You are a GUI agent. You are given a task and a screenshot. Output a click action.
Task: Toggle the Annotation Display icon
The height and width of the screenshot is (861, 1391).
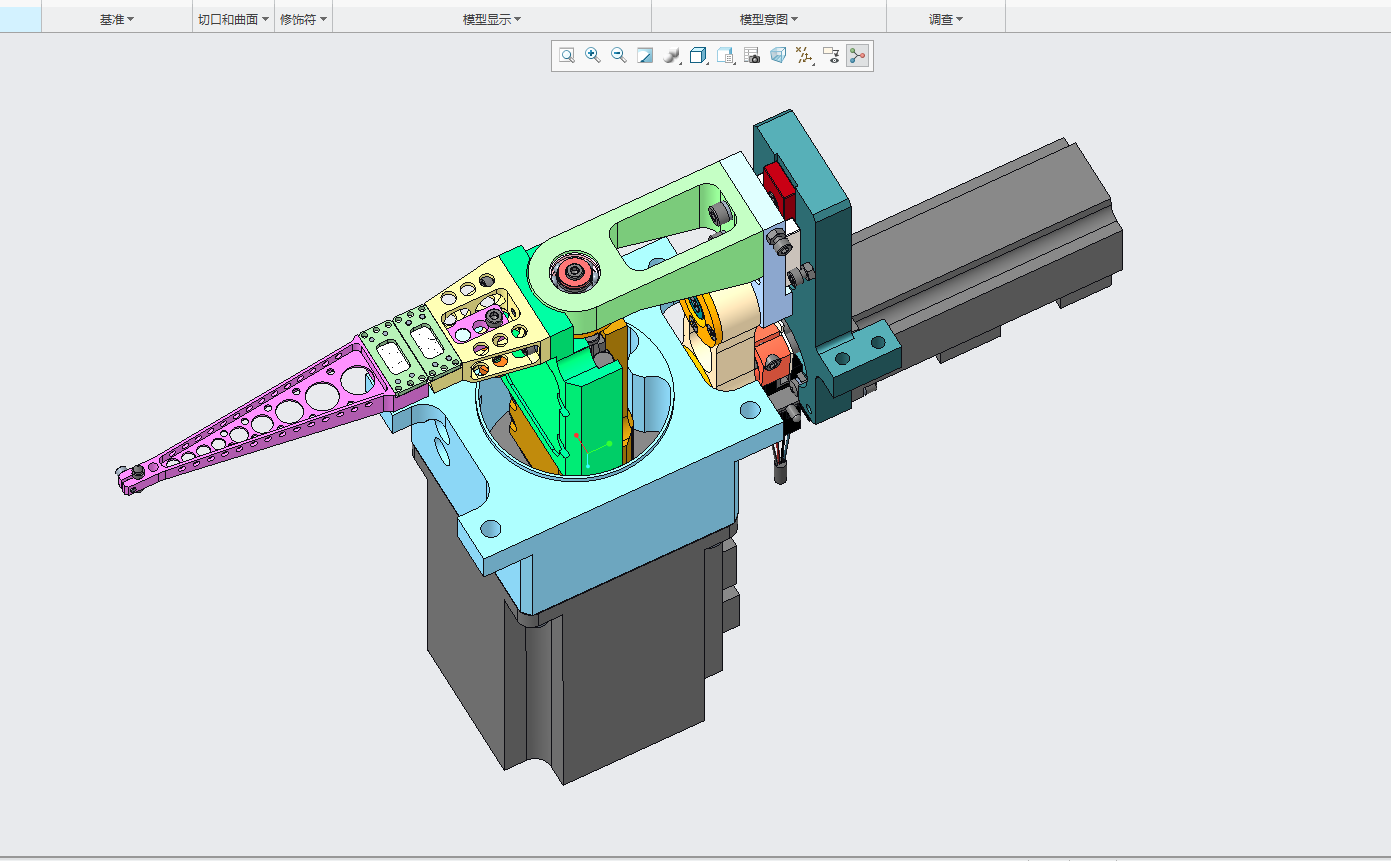(831, 56)
